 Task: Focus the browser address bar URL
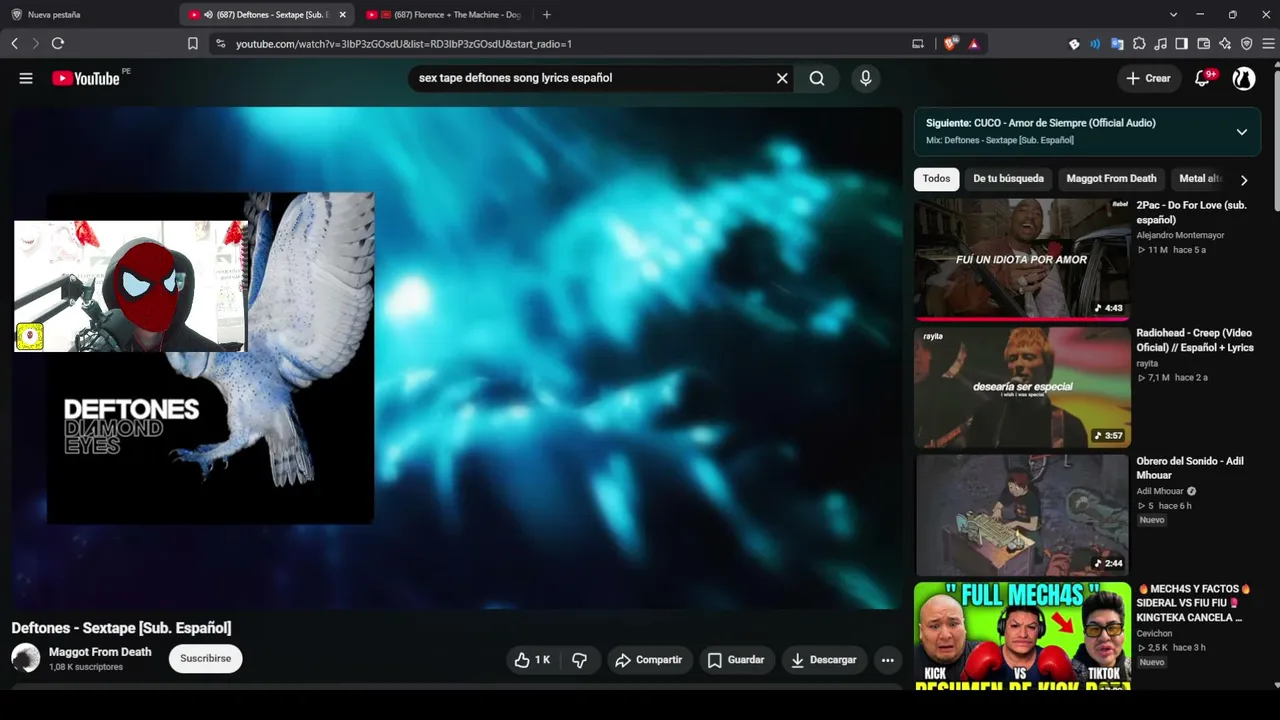pos(404,44)
